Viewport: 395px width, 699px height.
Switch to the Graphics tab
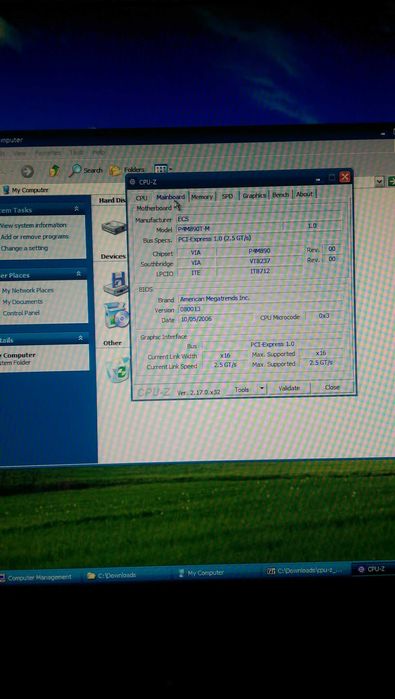(254, 195)
